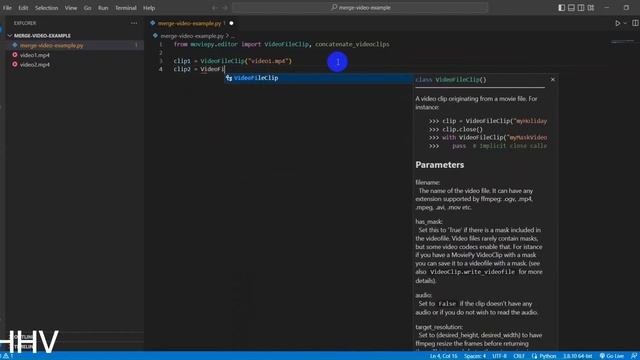Click the Parameters heading in docs

440,165
